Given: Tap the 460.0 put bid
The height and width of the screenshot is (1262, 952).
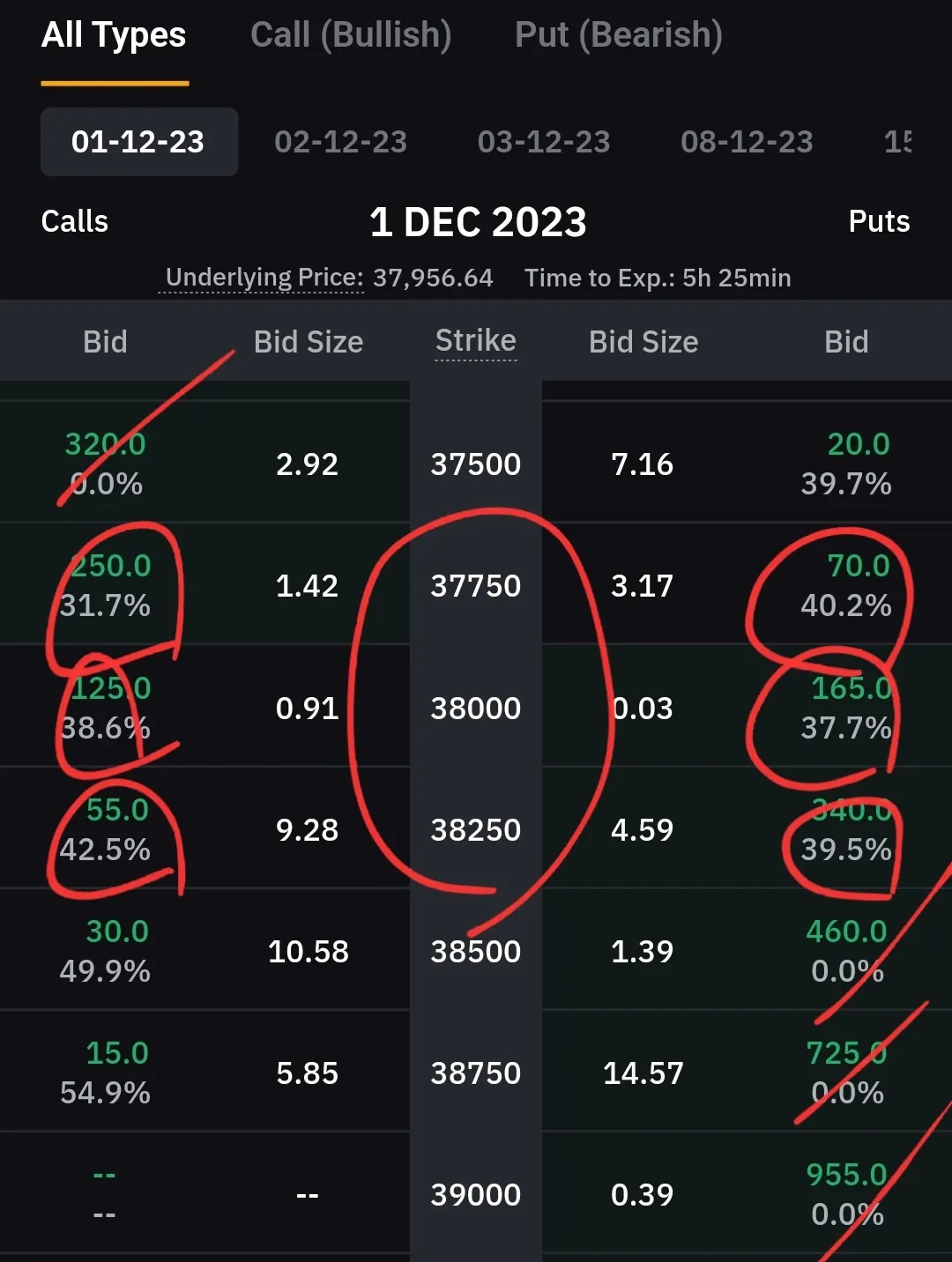Looking at the screenshot, I should click(846, 932).
